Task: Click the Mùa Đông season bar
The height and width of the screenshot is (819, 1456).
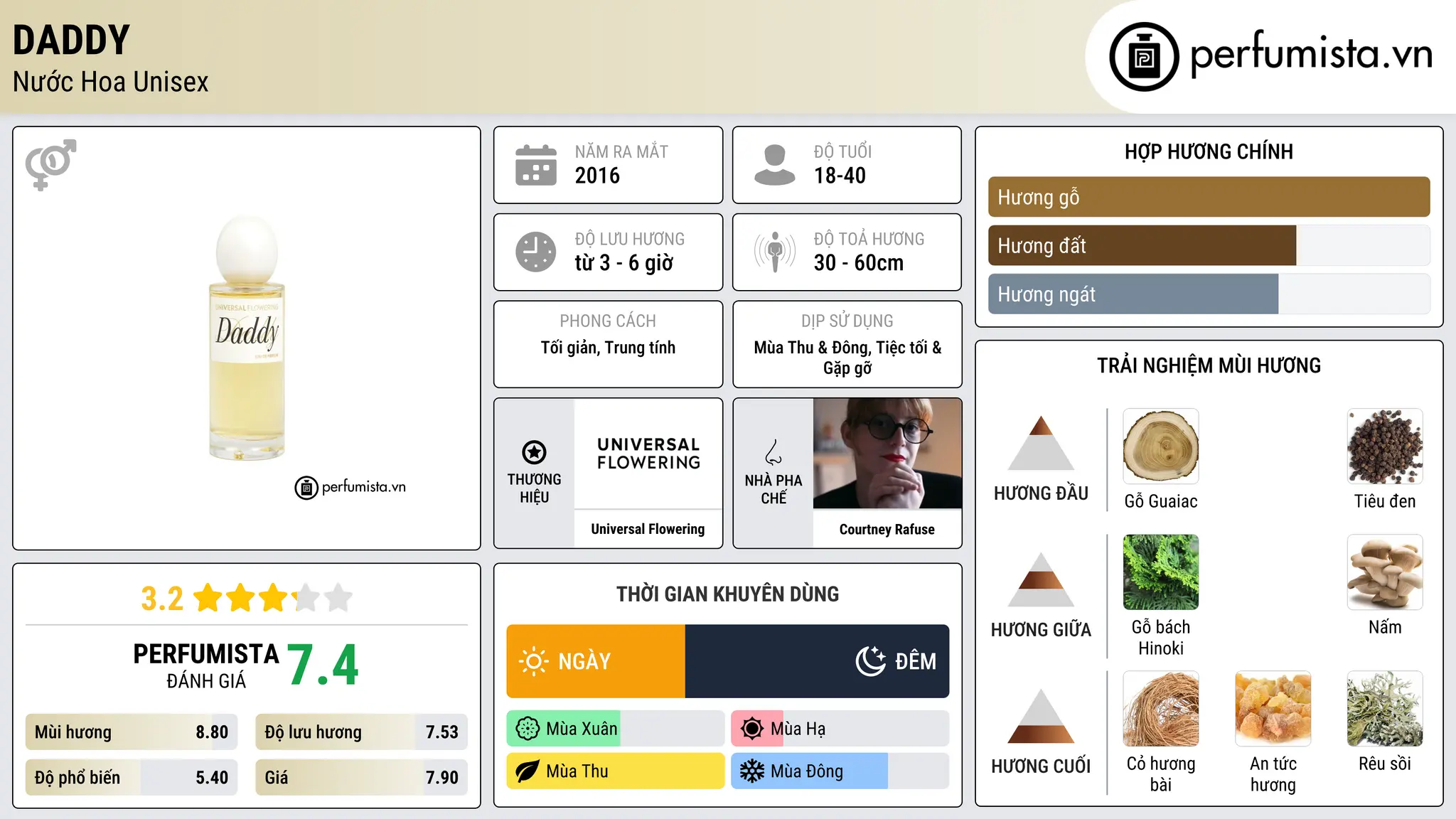Action: click(x=840, y=771)
